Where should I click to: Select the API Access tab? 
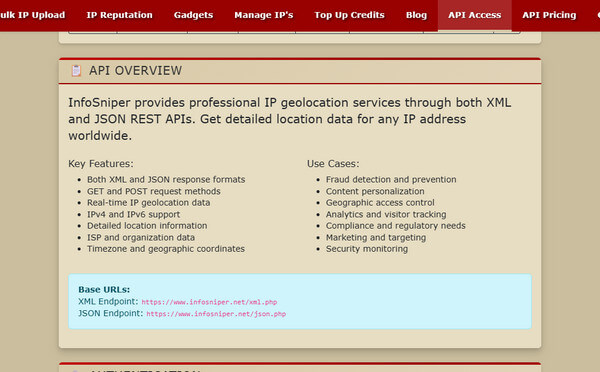point(474,15)
